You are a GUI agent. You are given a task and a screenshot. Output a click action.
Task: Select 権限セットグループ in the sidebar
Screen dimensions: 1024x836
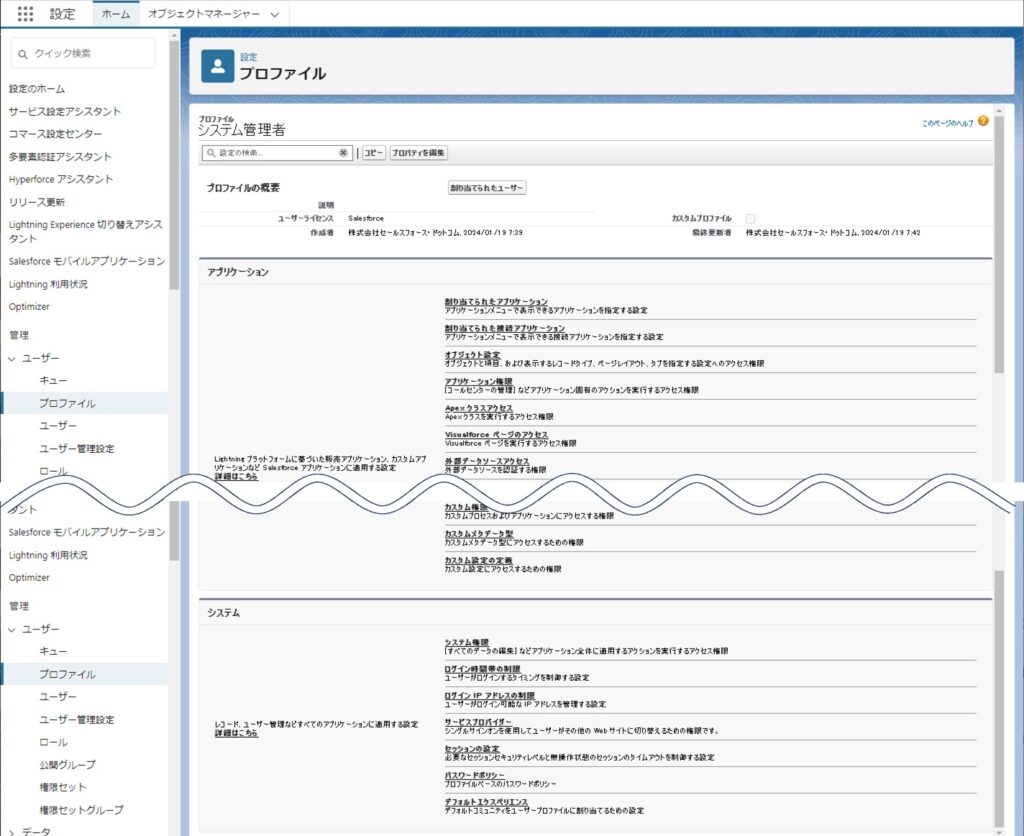[81, 809]
